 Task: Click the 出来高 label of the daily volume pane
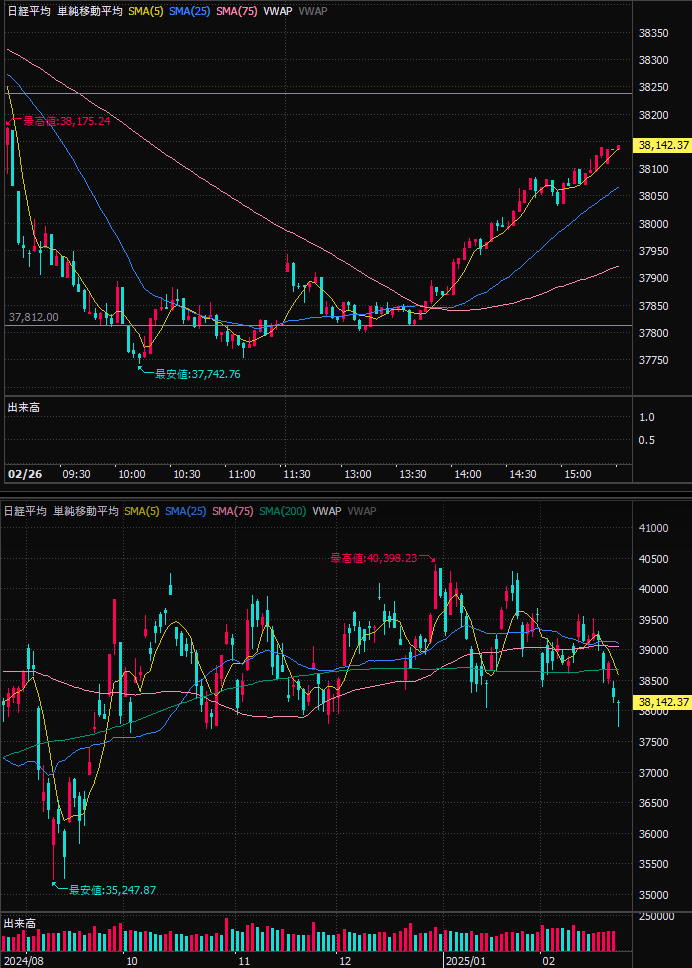coord(20,924)
